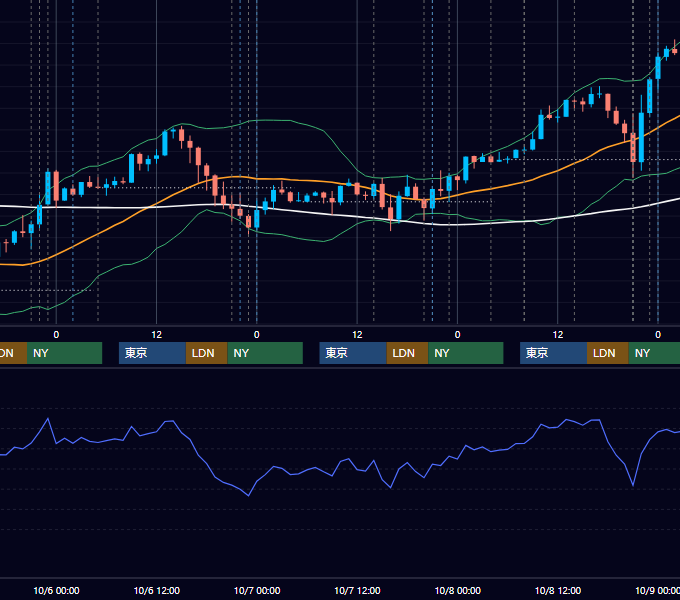
Task: Click the 10/6 12:00 date label
Action: pos(157,590)
